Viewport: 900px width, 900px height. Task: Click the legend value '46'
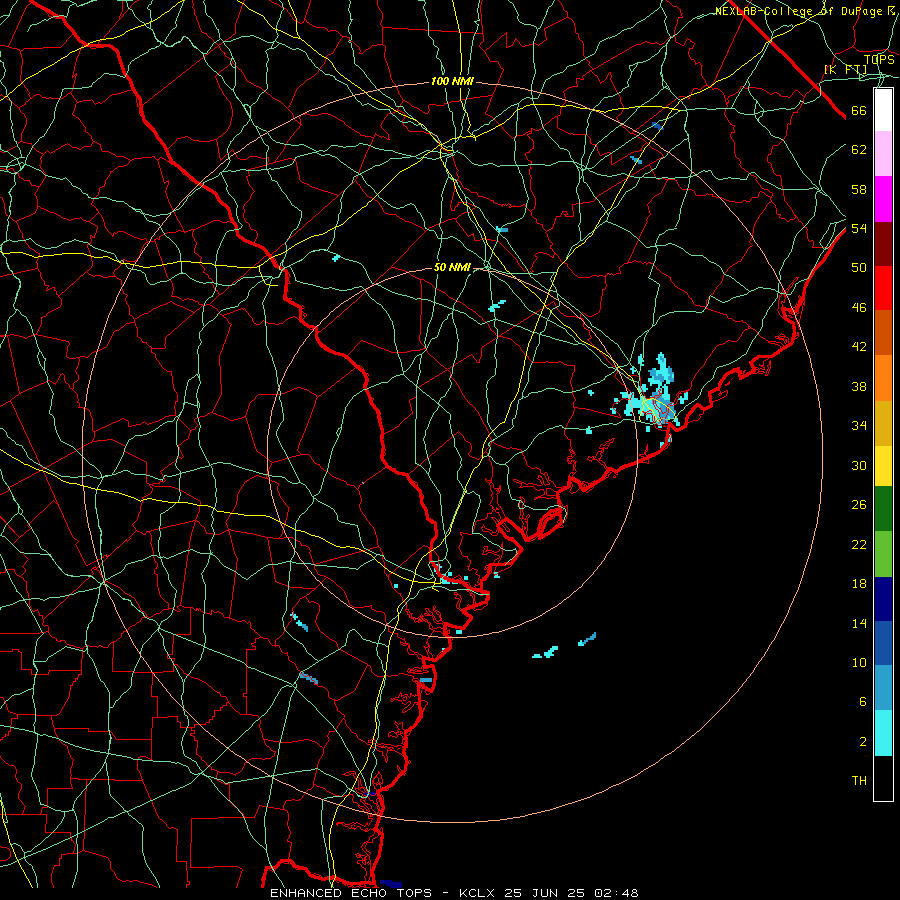pyautogui.click(x=859, y=308)
